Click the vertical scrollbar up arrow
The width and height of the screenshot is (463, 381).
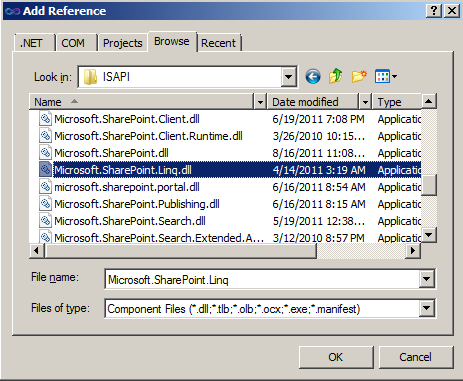pos(429,101)
